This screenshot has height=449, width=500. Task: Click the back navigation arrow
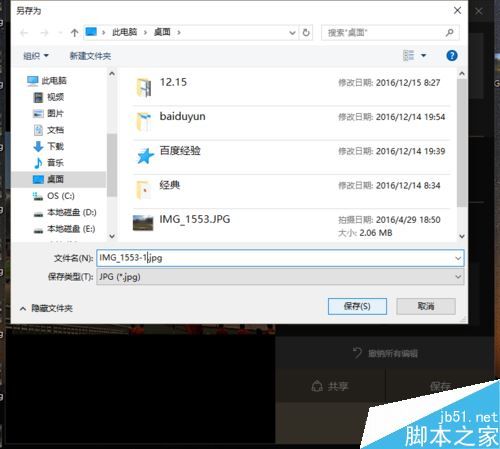click(x=24, y=33)
